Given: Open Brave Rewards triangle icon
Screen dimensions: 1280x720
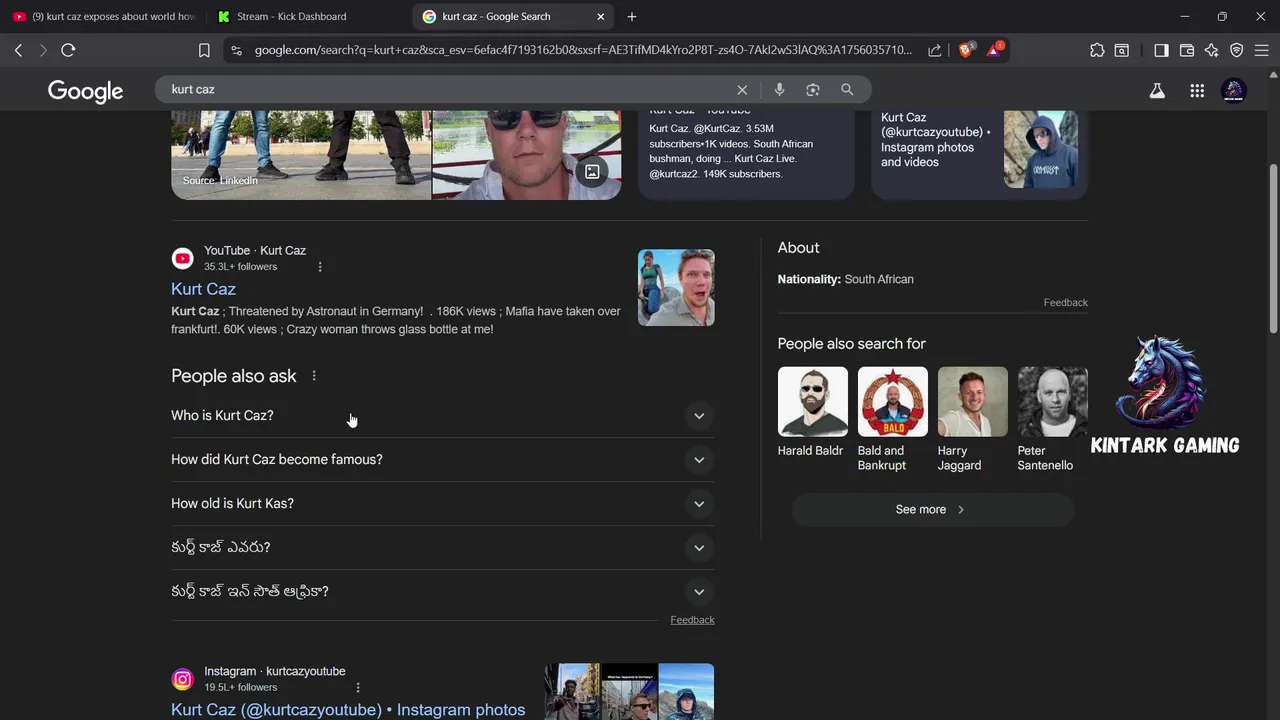Looking at the screenshot, I should point(995,49).
